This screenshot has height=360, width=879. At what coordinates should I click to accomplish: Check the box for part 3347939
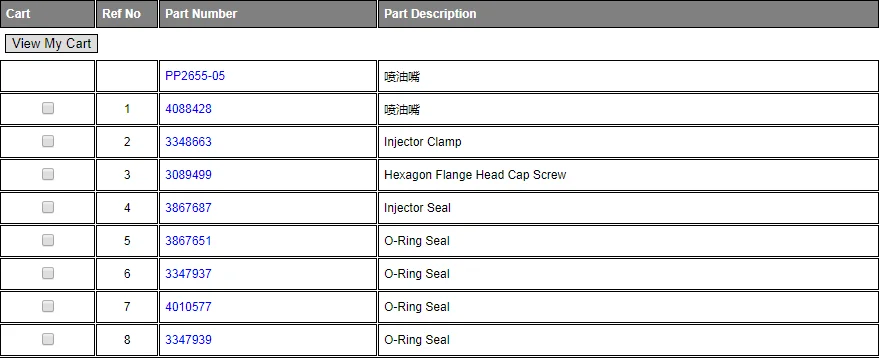[48, 339]
